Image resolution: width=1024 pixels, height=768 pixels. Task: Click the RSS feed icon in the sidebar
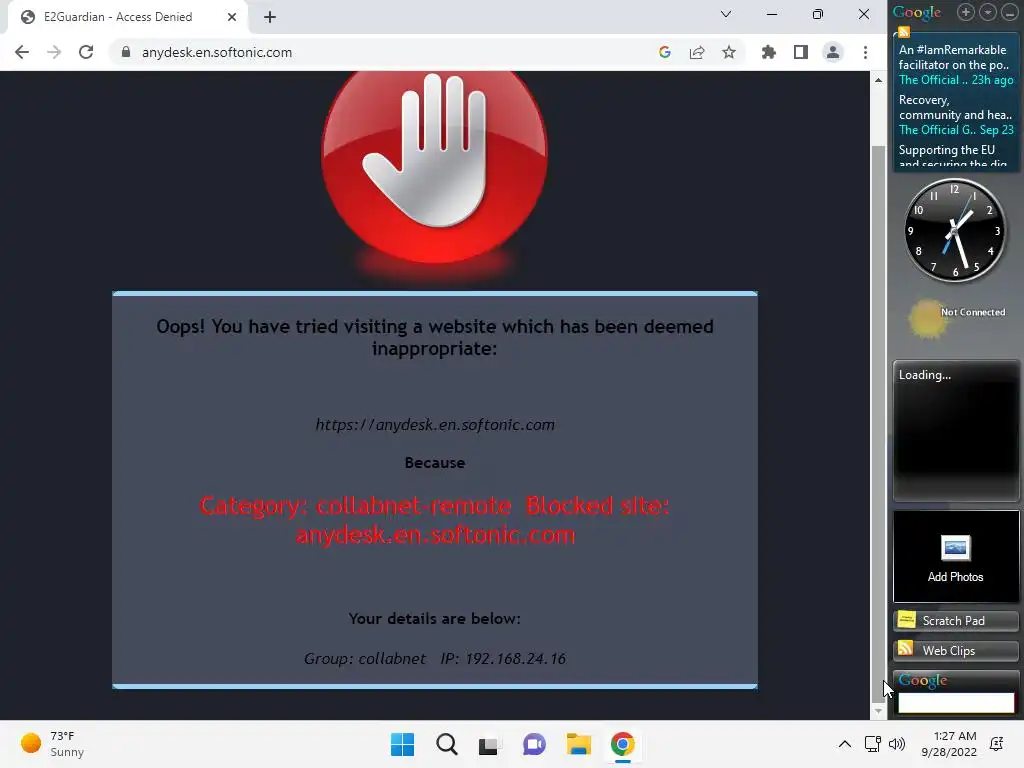(x=904, y=32)
